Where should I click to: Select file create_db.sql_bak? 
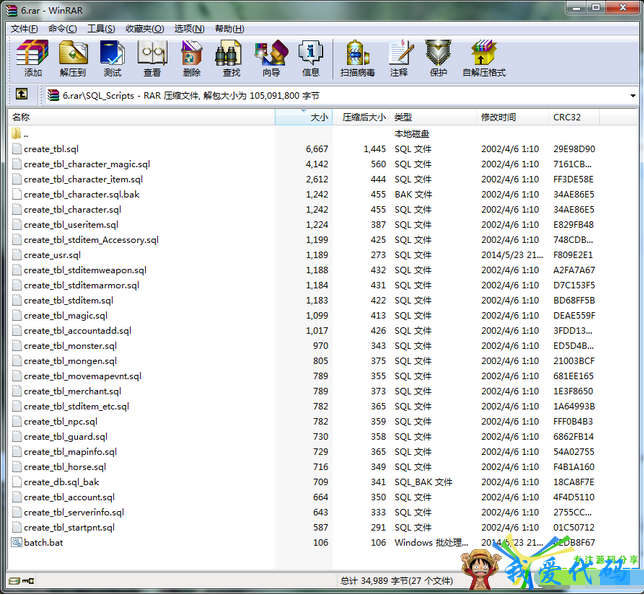click(x=61, y=482)
